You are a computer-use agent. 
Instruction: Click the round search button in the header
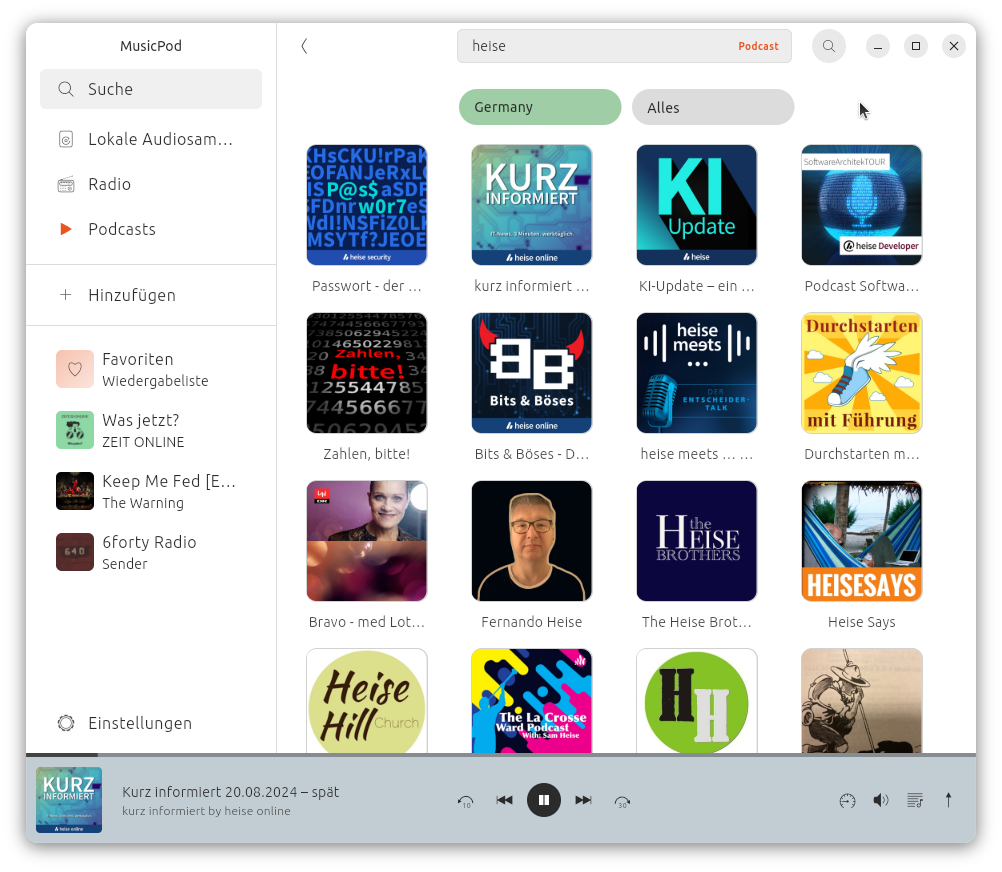pyautogui.click(x=829, y=46)
